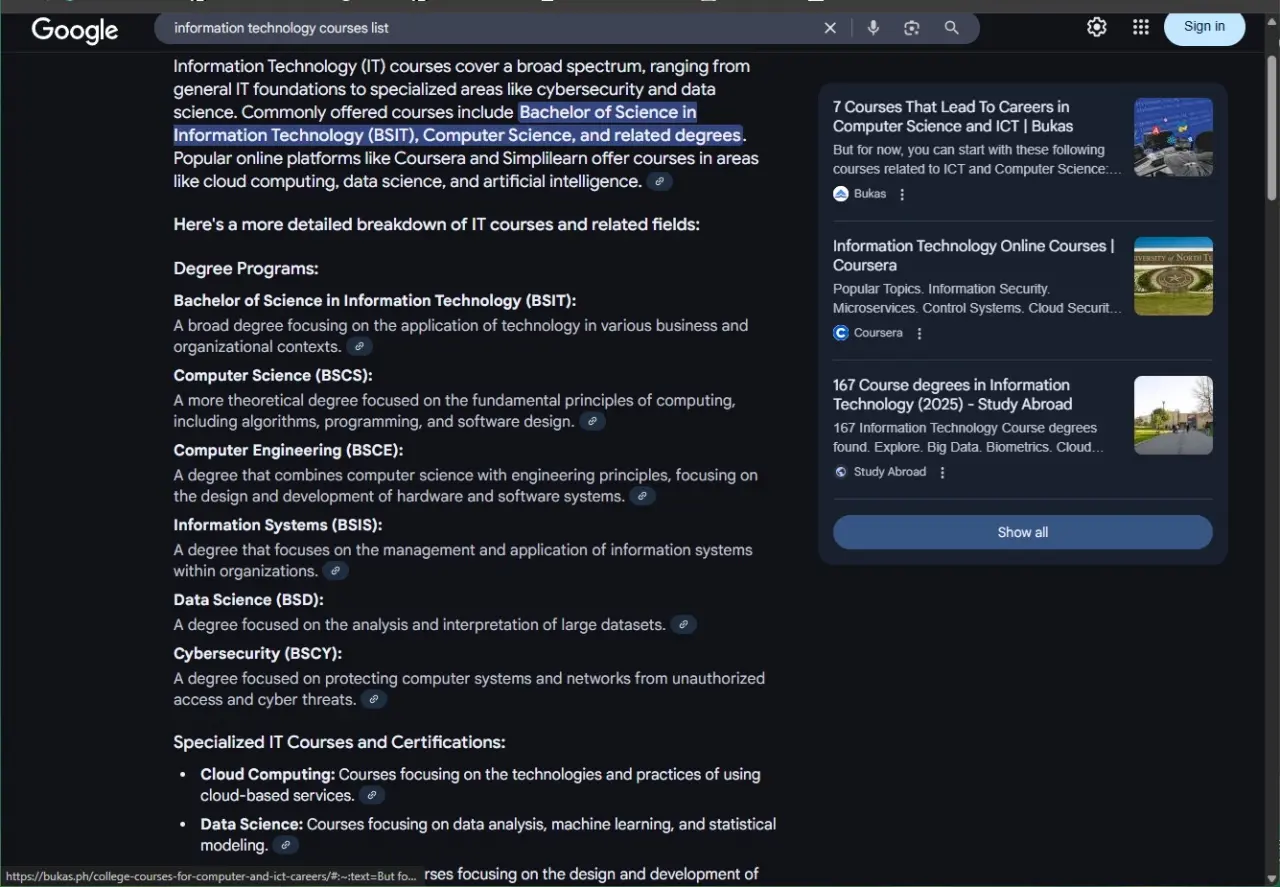This screenshot has width=1280, height=887.
Task: Click Study Abroad result thumbnail image
Action: (x=1173, y=415)
